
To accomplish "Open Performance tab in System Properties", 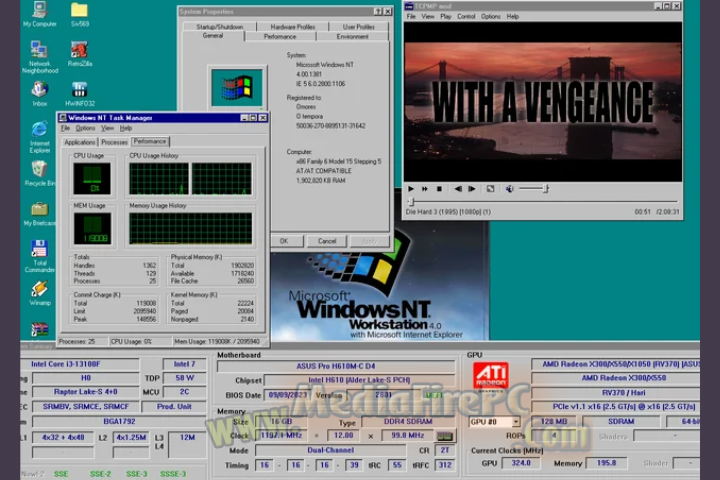I will click(280, 36).
